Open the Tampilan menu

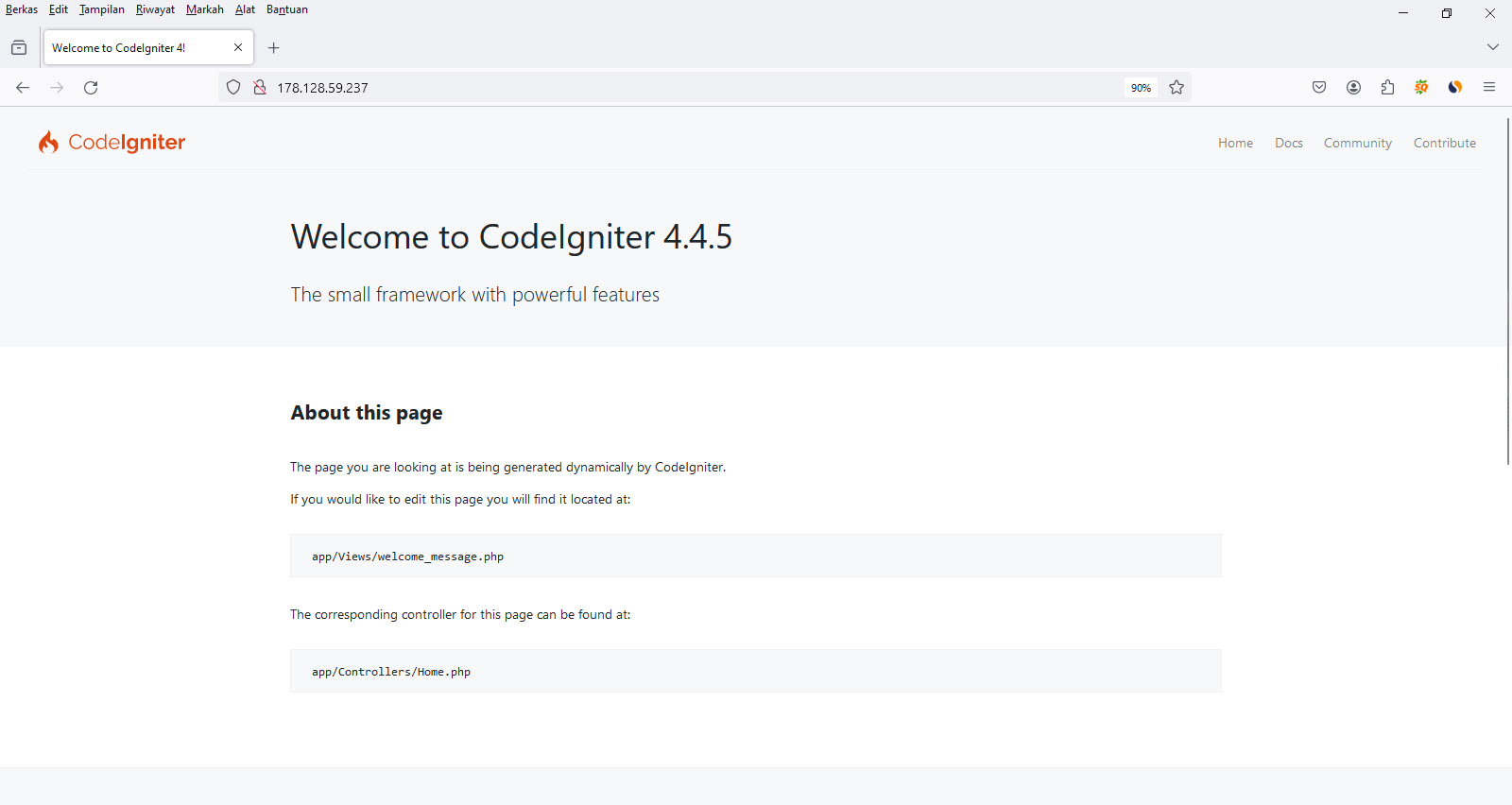(102, 9)
